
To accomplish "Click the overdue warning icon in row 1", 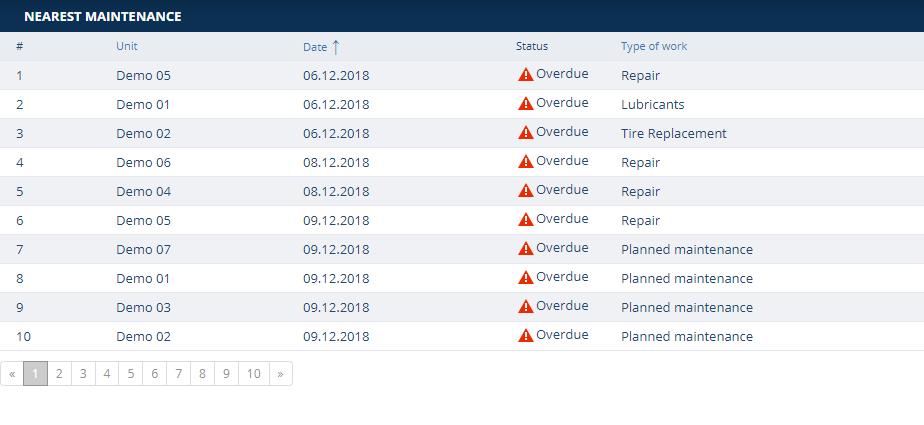I will click(x=525, y=74).
